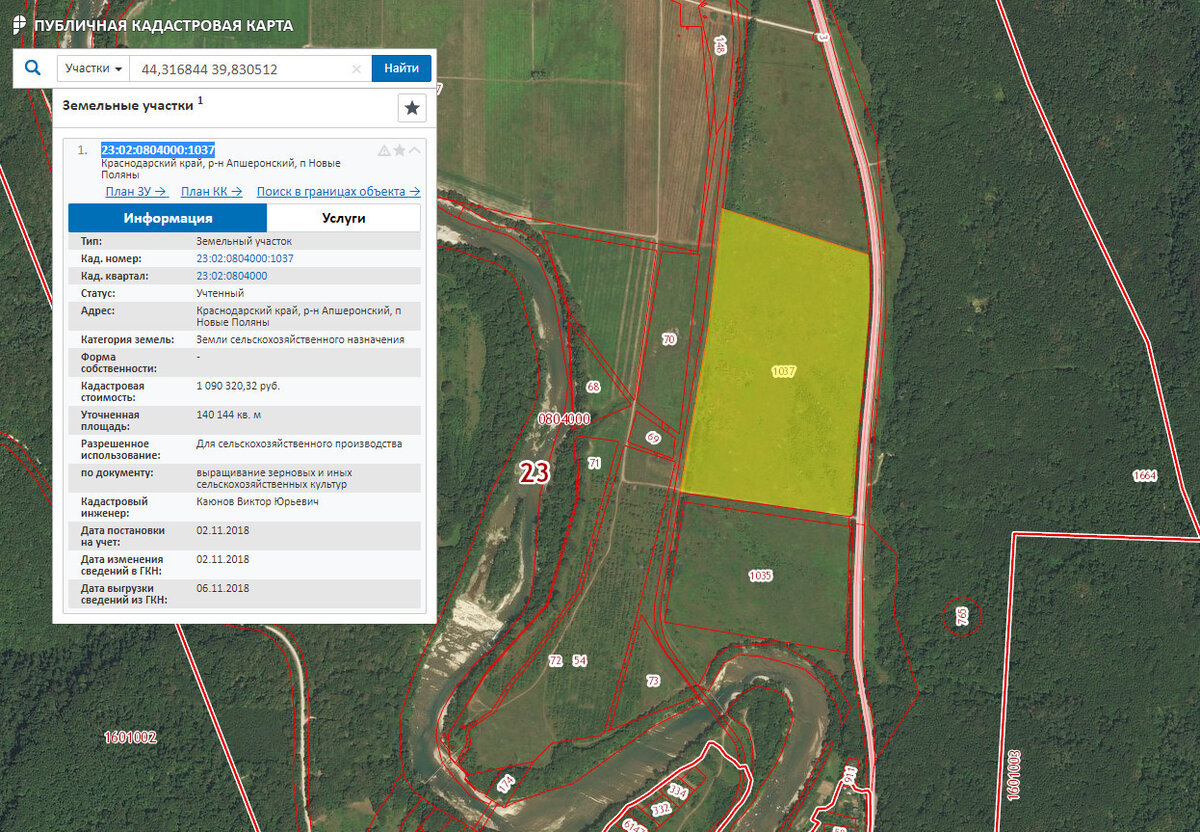Open Кад. номер link 23:02:0804000:1037

245,258
